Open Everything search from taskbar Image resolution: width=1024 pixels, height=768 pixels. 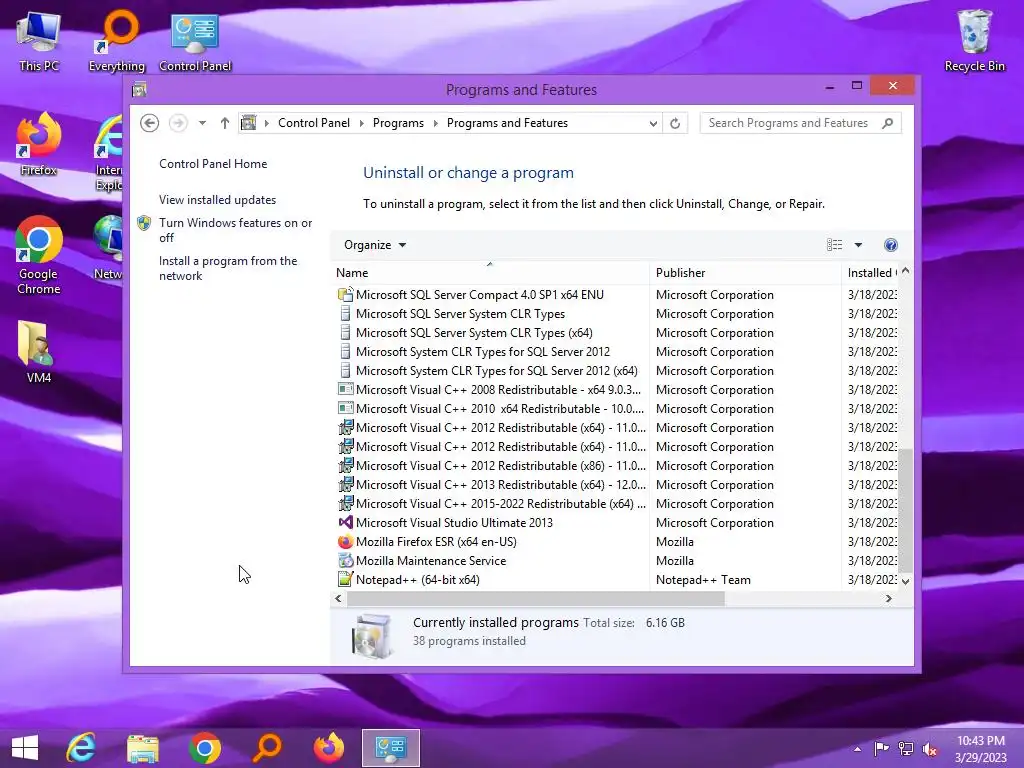pos(267,748)
